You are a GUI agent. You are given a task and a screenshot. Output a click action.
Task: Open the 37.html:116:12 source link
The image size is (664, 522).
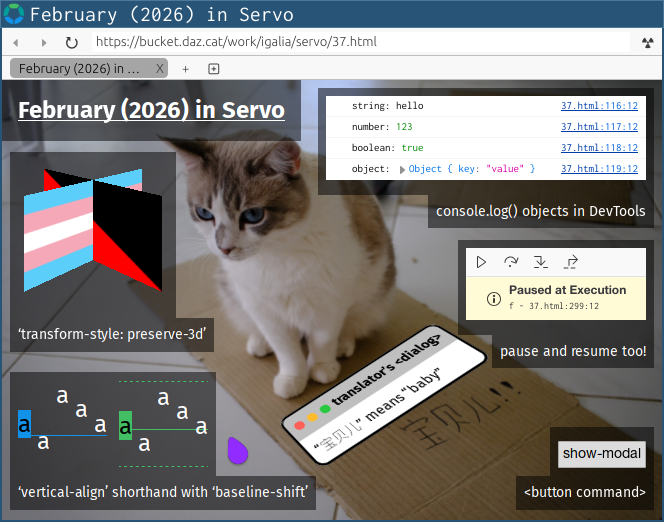[599, 105]
